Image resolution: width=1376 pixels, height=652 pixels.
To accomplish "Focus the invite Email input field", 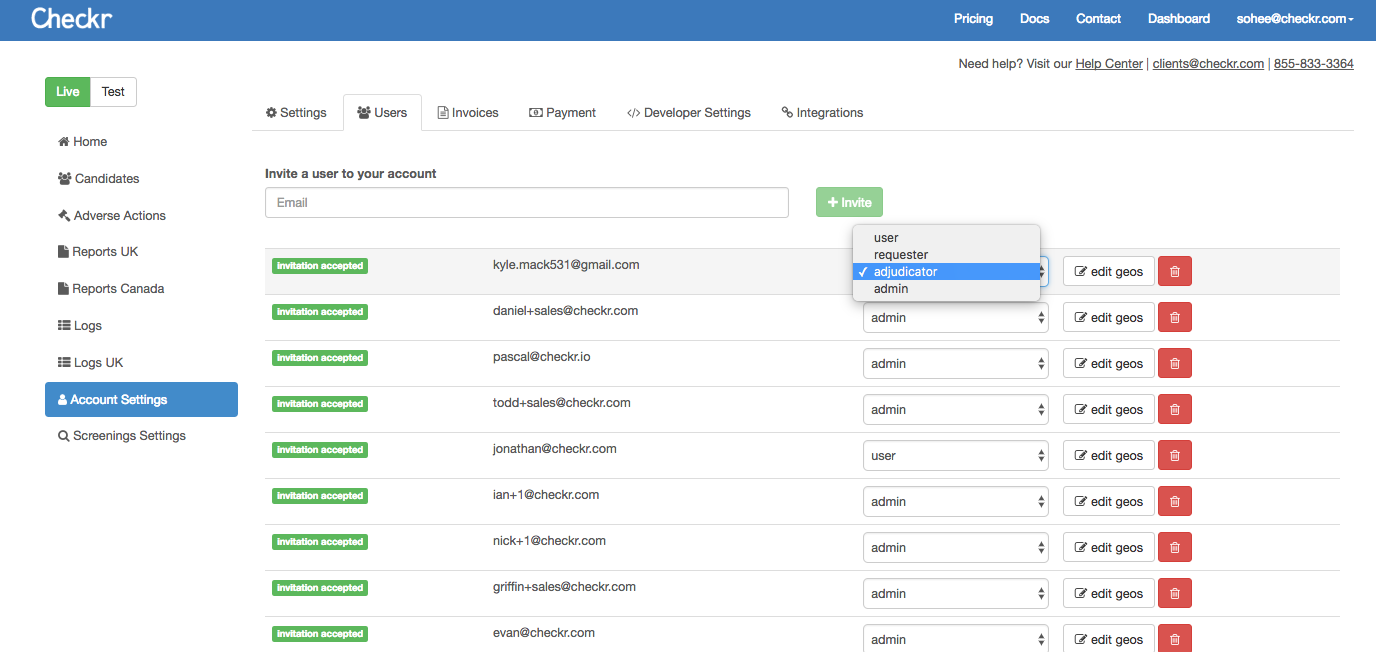I will point(527,202).
